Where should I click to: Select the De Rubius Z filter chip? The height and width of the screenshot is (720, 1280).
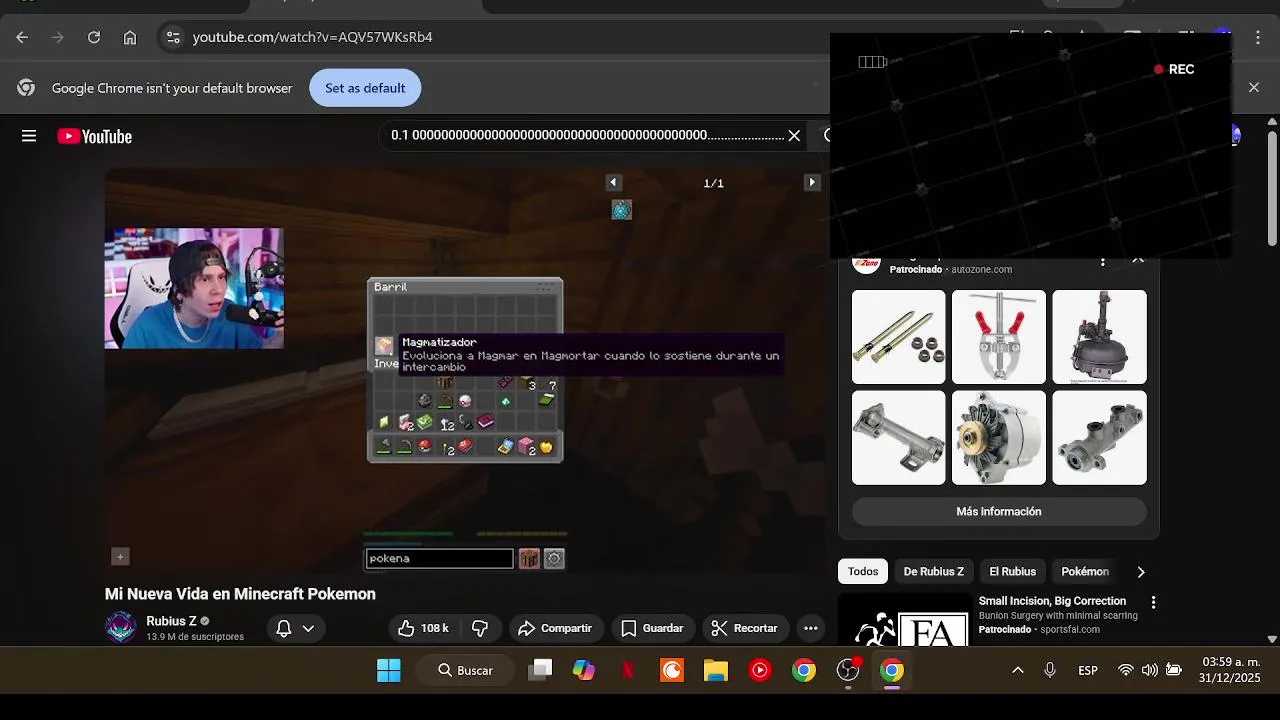pyautogui.click(x=933, y=572)
